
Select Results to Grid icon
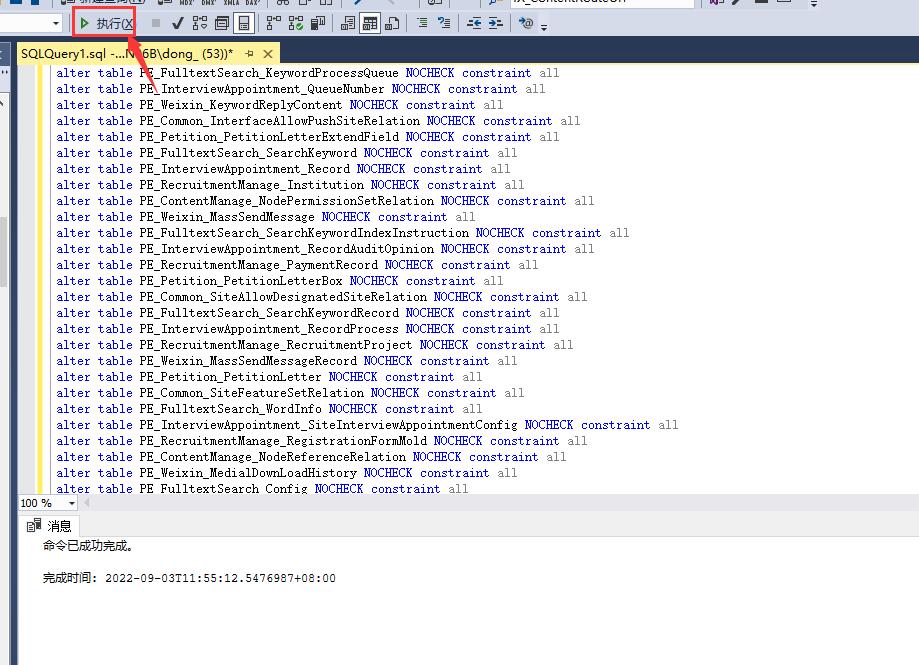pyautogui.click(x=370, y=22)
